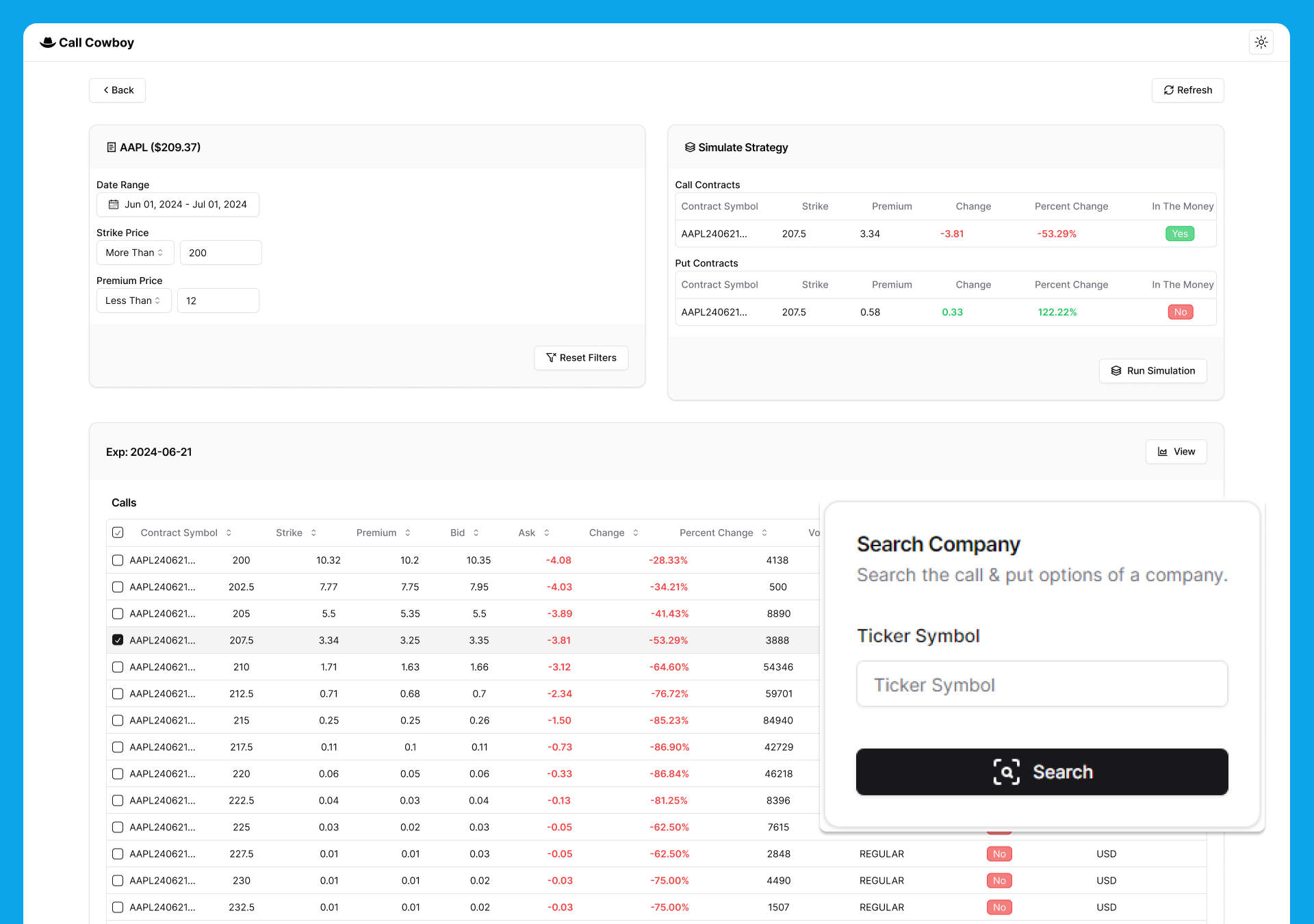Click the AAPL ($209.37) card title

159,147
